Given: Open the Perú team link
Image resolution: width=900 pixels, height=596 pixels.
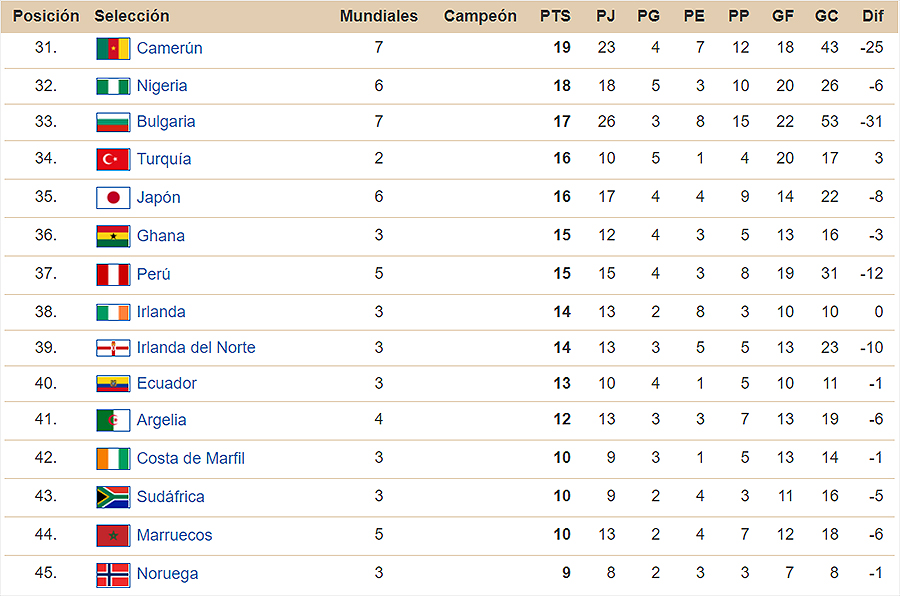Looking at the screenshot, I should [x=153, y=274].
